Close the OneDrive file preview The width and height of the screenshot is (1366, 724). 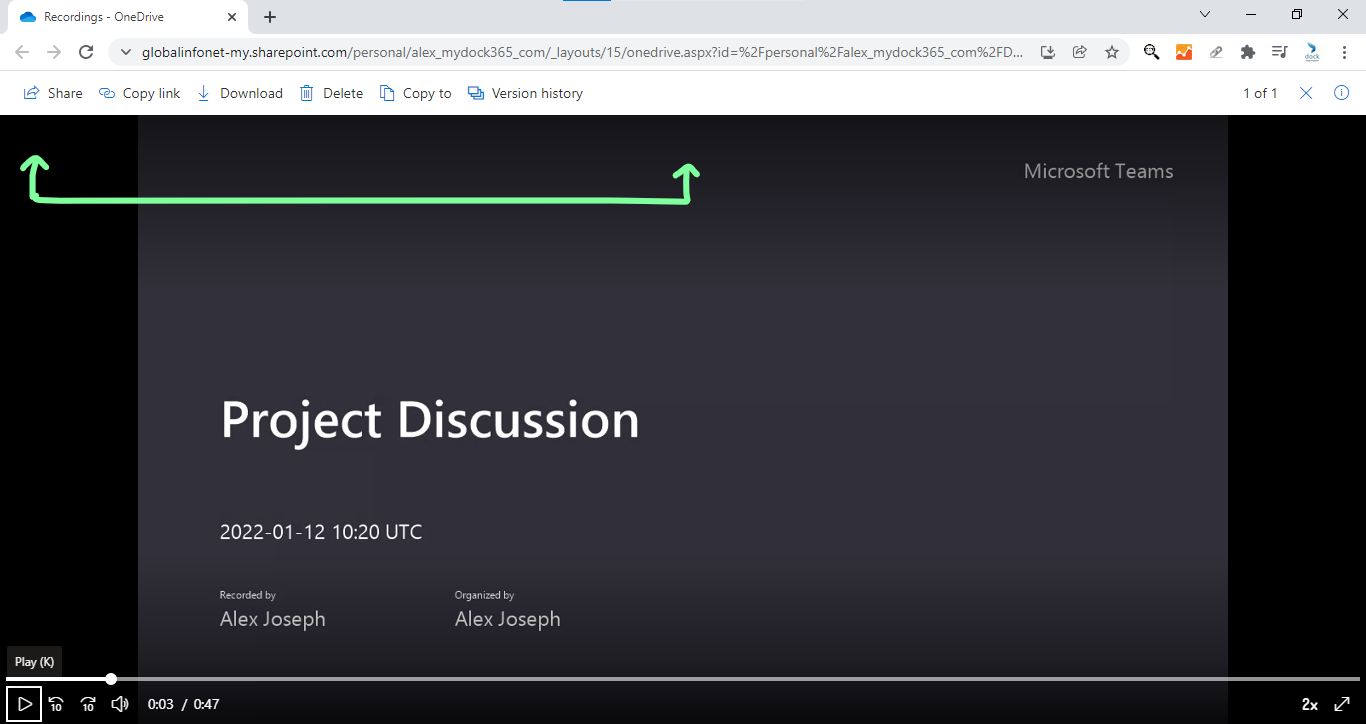(x=1306, y=93)
